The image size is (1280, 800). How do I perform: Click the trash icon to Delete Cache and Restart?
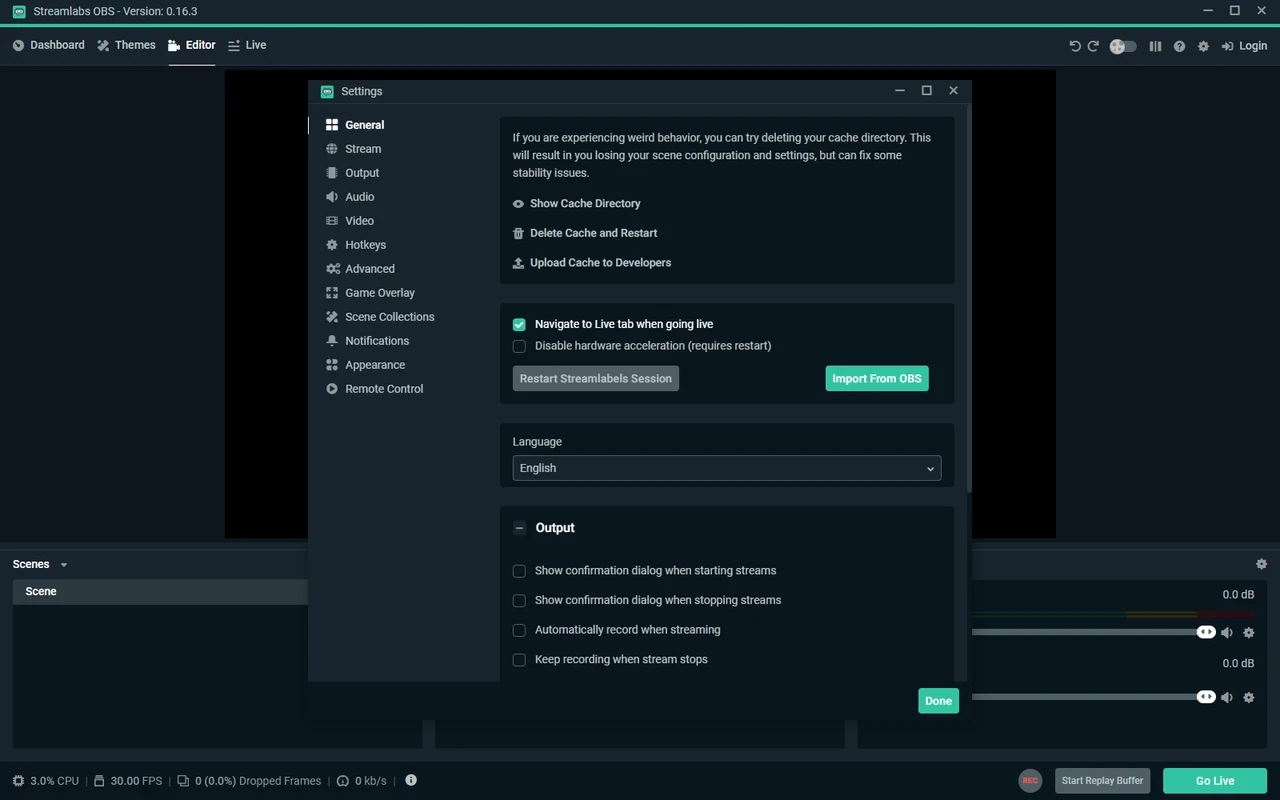coord(518,233)
